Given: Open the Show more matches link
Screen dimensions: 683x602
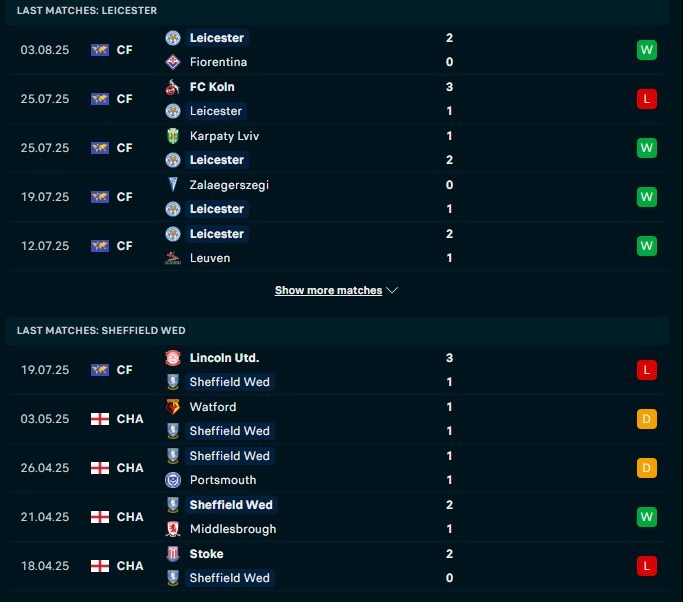Looking at the screenshot, I should click(328, 290).
